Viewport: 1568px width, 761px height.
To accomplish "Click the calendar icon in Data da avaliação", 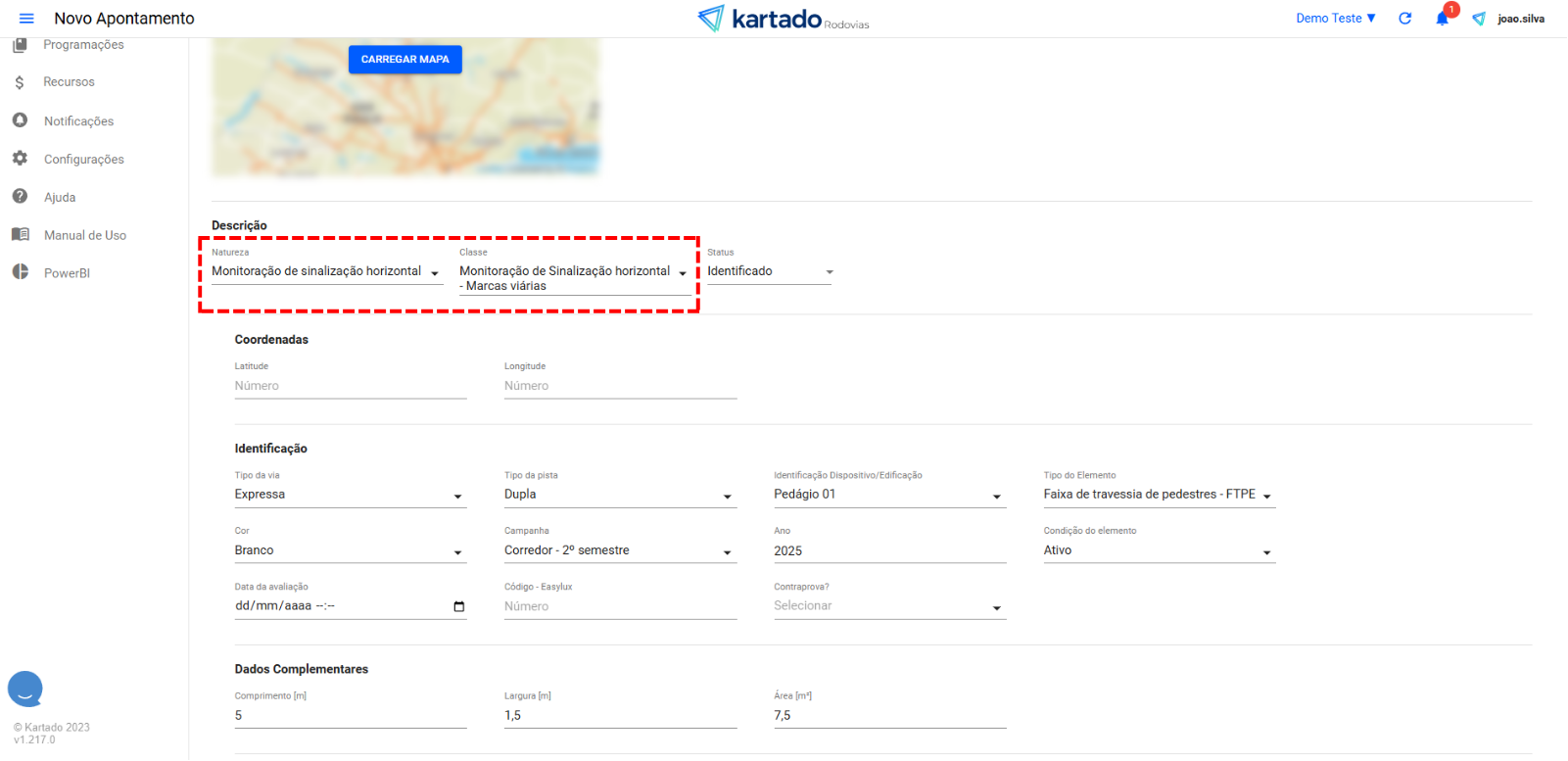I will [x=458, y=606].
